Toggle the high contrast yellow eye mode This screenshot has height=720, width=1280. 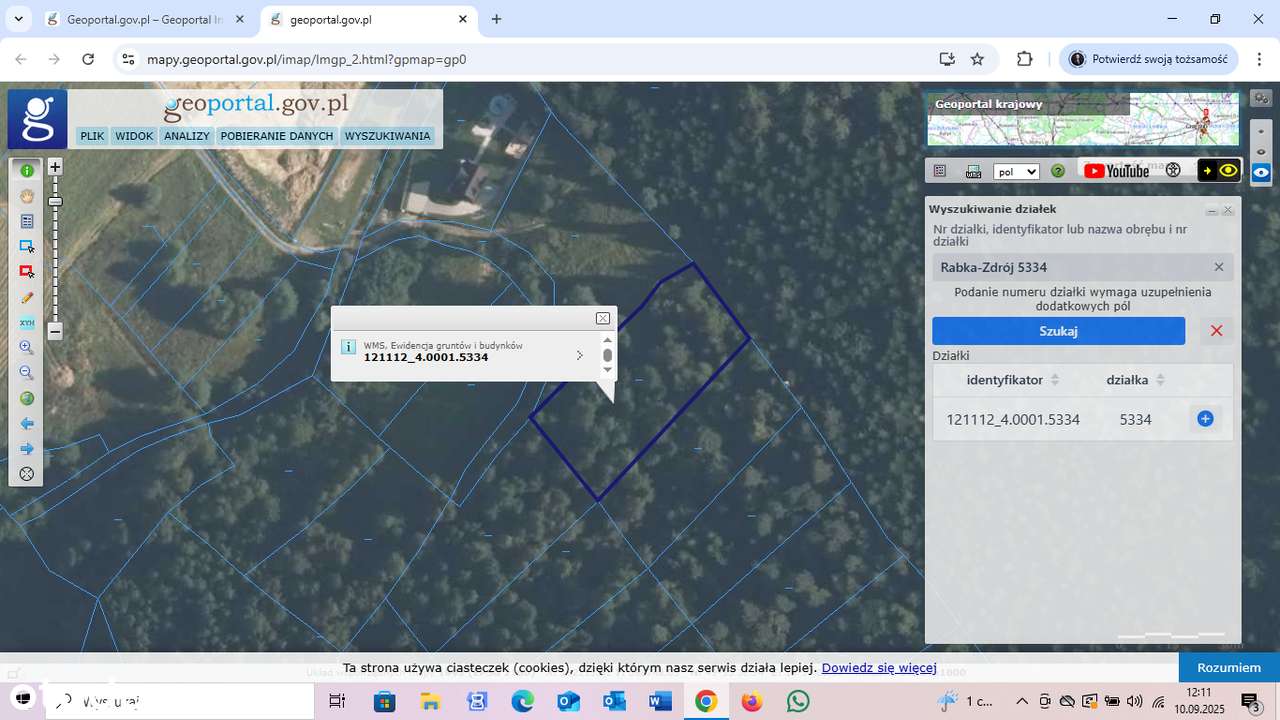pos(1219,171)
